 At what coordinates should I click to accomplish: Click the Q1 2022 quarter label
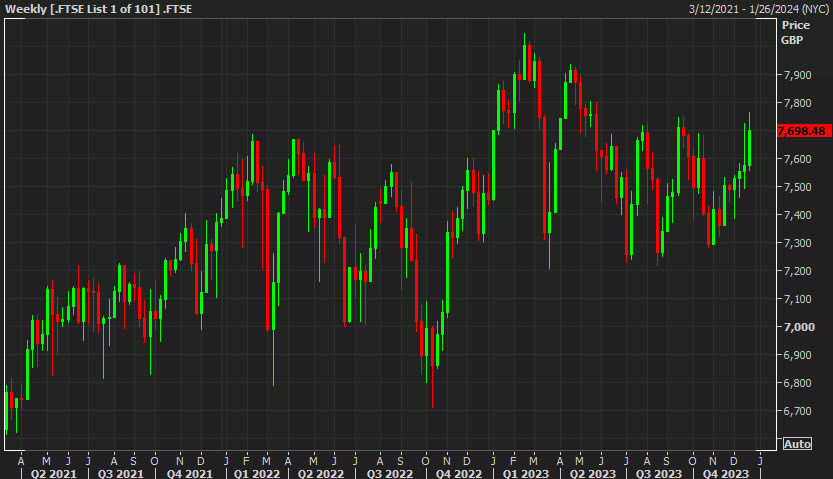click(257, 473)
